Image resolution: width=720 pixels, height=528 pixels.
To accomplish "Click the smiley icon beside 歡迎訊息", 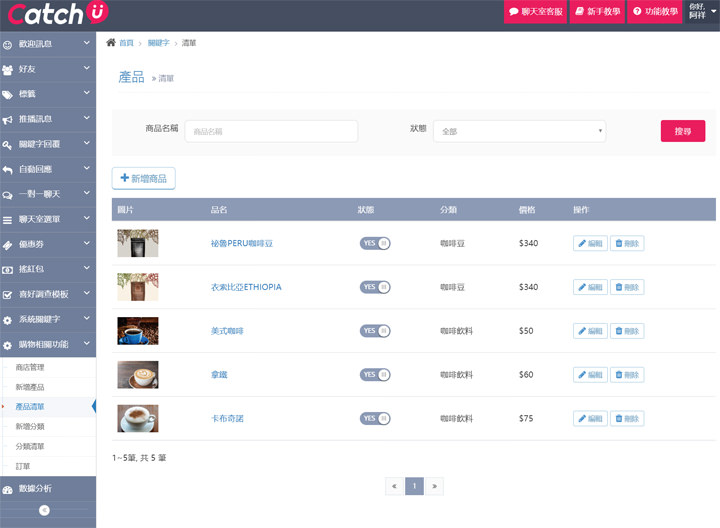I will point(7,45).
